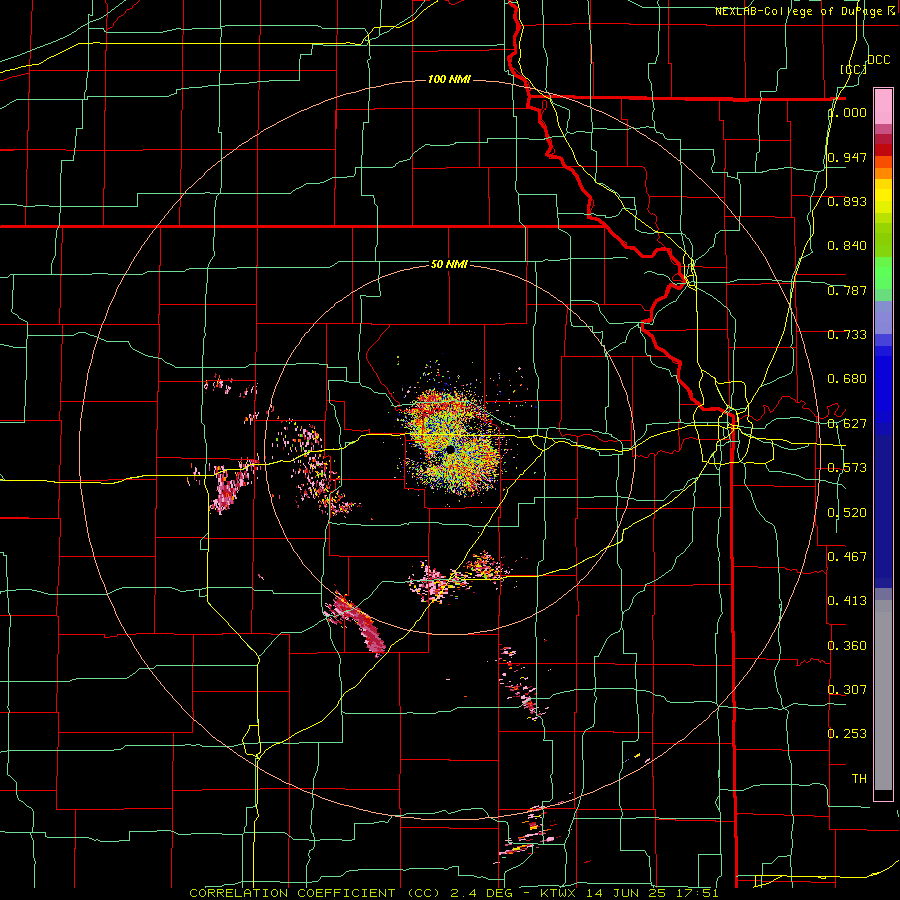Click the 0.733 value on the color scale
Screen dimensions: 900x900
(847, 335)
